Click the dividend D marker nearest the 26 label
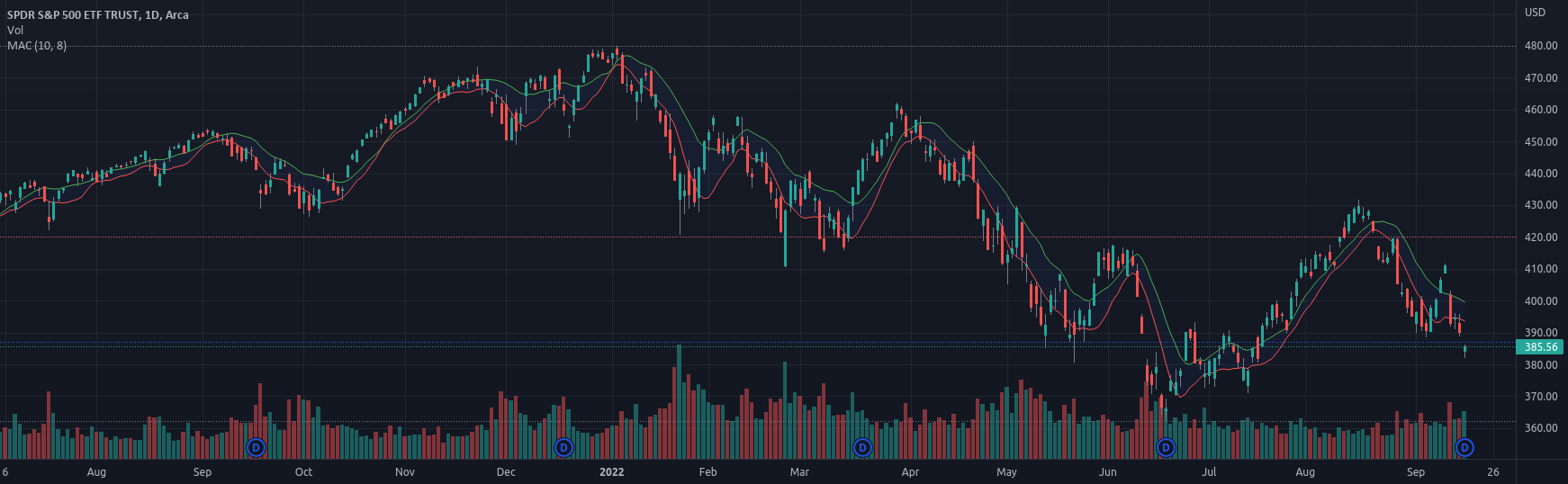The width and height of the screenshot is (1568, 484). point(1464,447)
